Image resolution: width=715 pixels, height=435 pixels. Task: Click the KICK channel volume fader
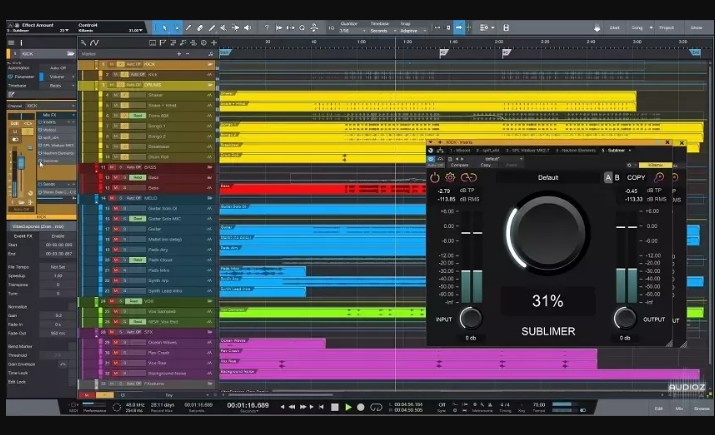(21, 162)
